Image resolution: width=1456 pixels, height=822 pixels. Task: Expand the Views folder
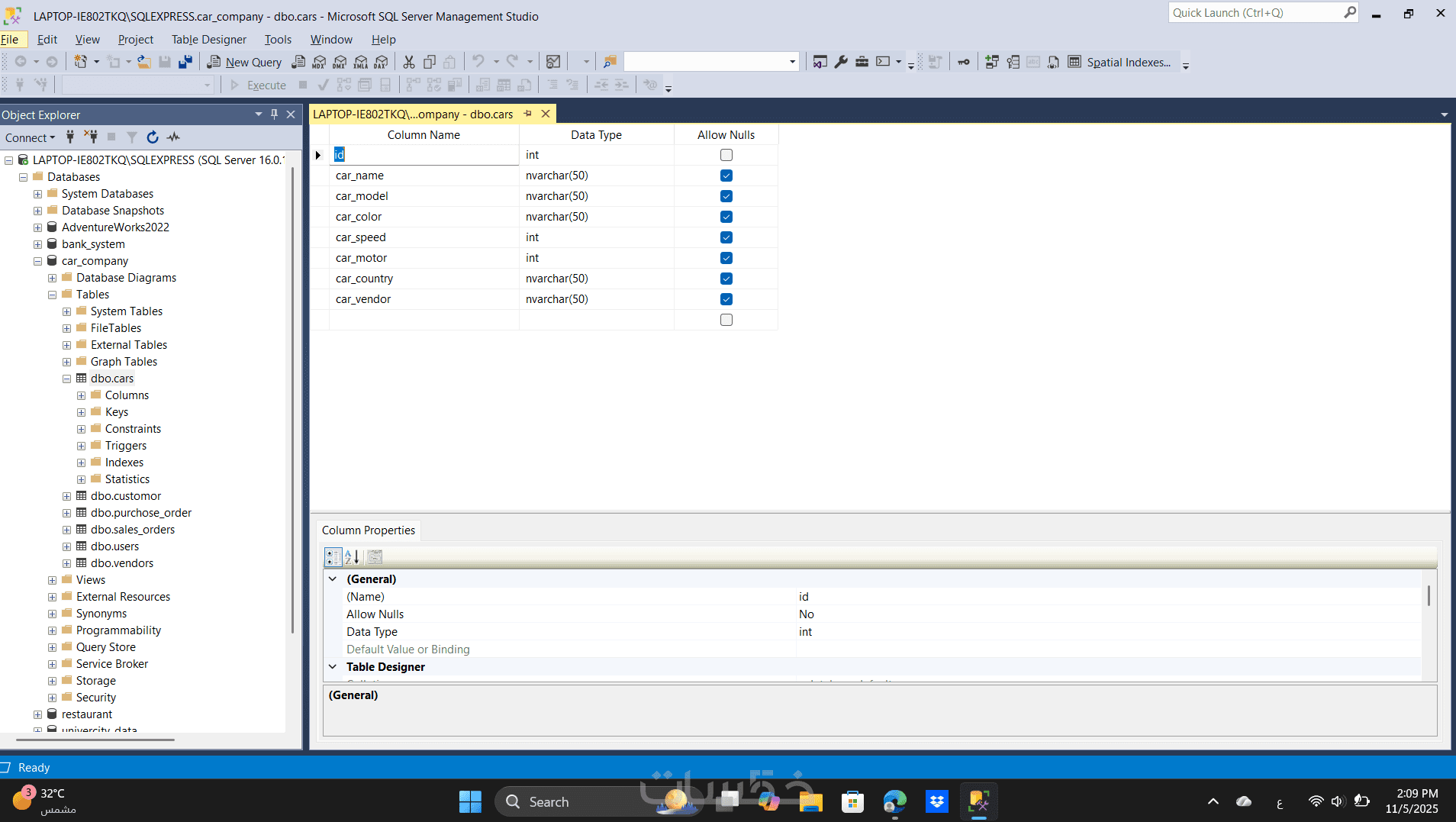(52, 580)
